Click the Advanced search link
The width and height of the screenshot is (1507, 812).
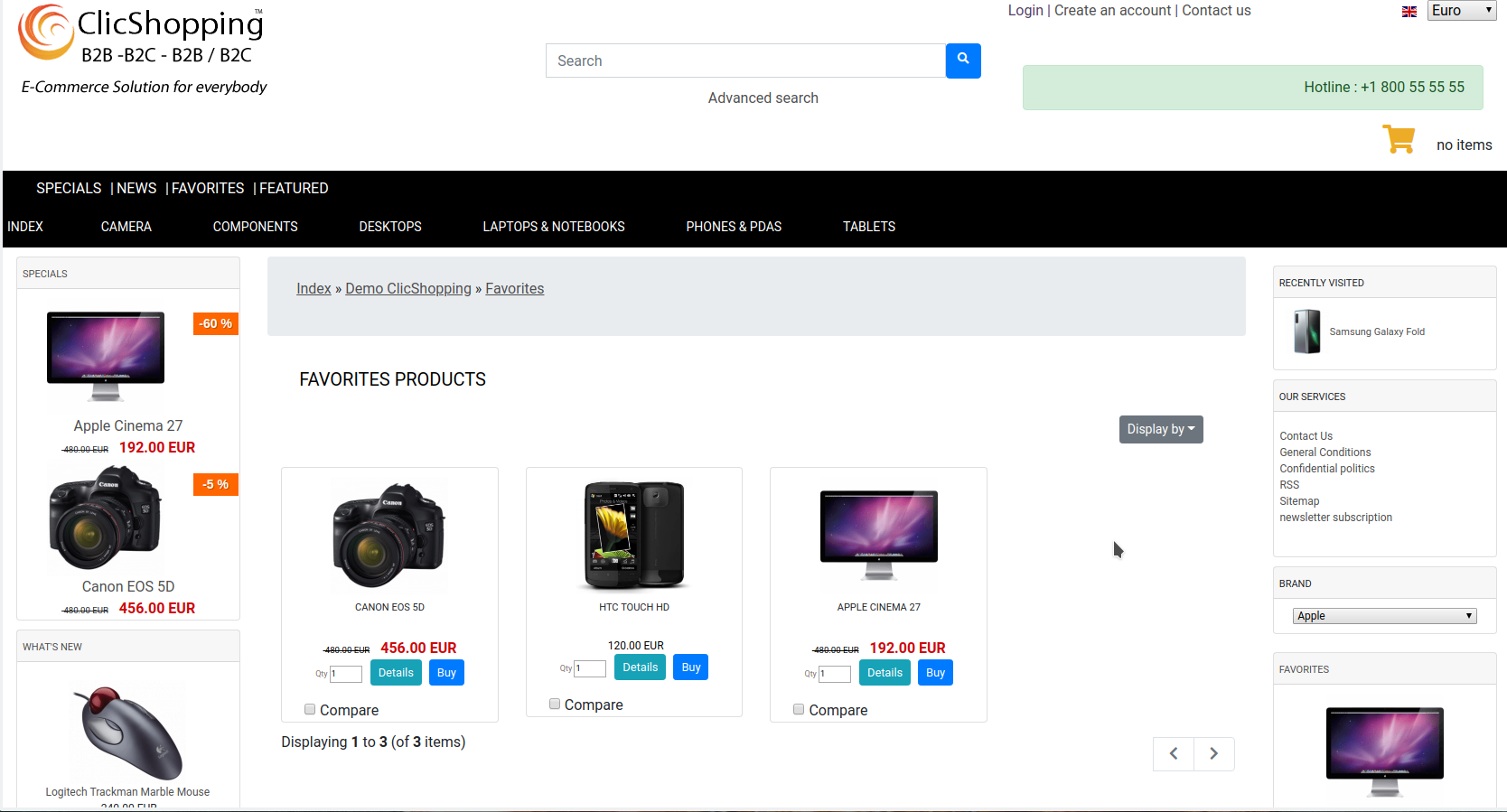click(x=763, y=98)
